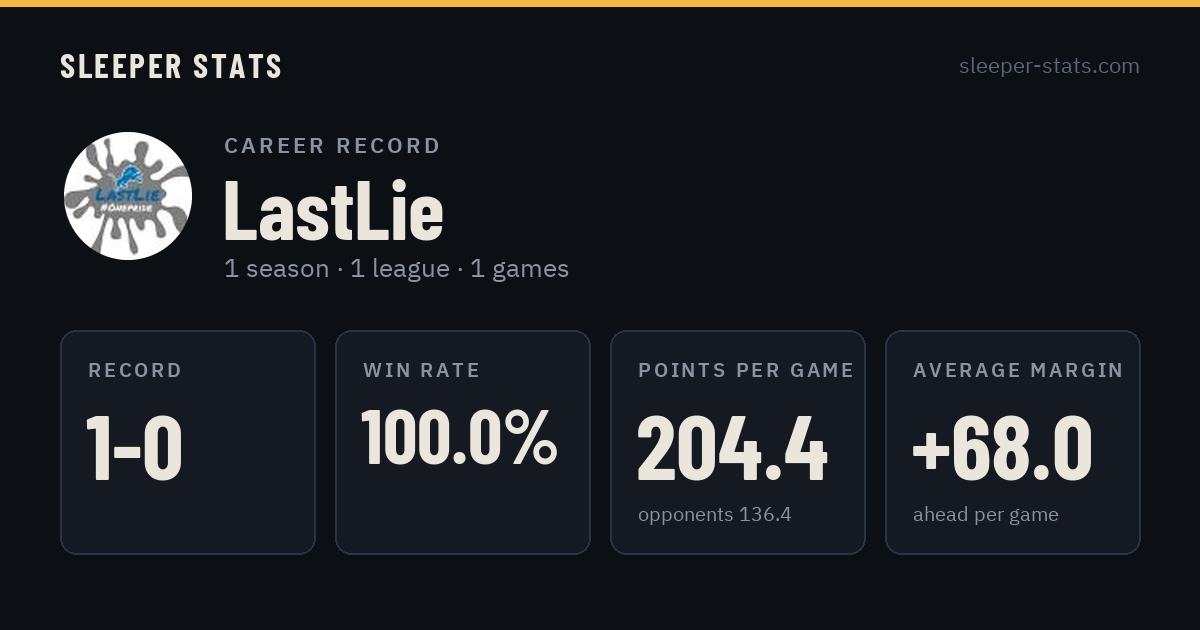The width and height of the screenshot is (1200, 630).
Task: Open the WIN RATE stat card
Action: click(463, 442)
